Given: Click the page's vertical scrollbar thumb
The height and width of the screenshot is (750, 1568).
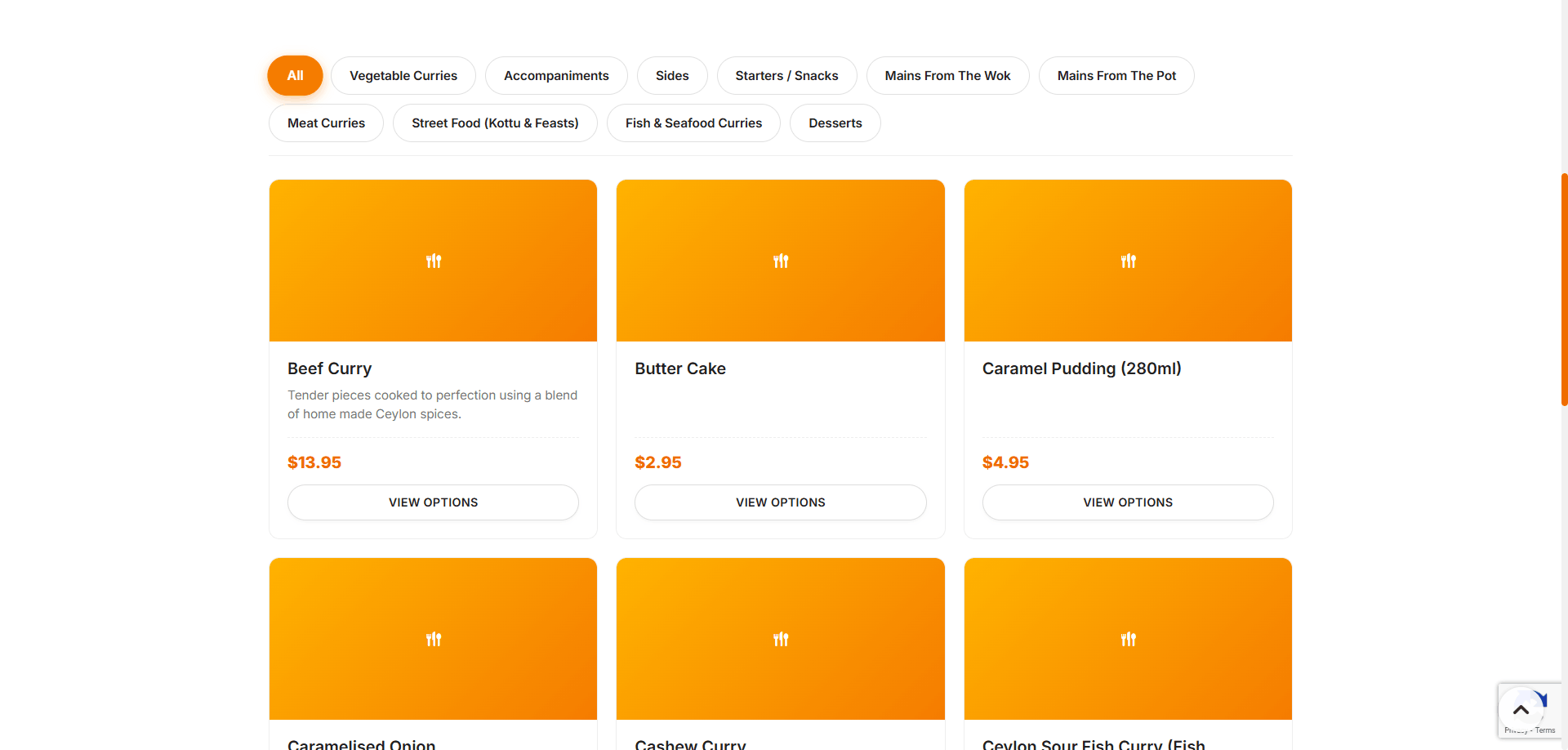Looking at the screenshot, I should click(1564, 290).
